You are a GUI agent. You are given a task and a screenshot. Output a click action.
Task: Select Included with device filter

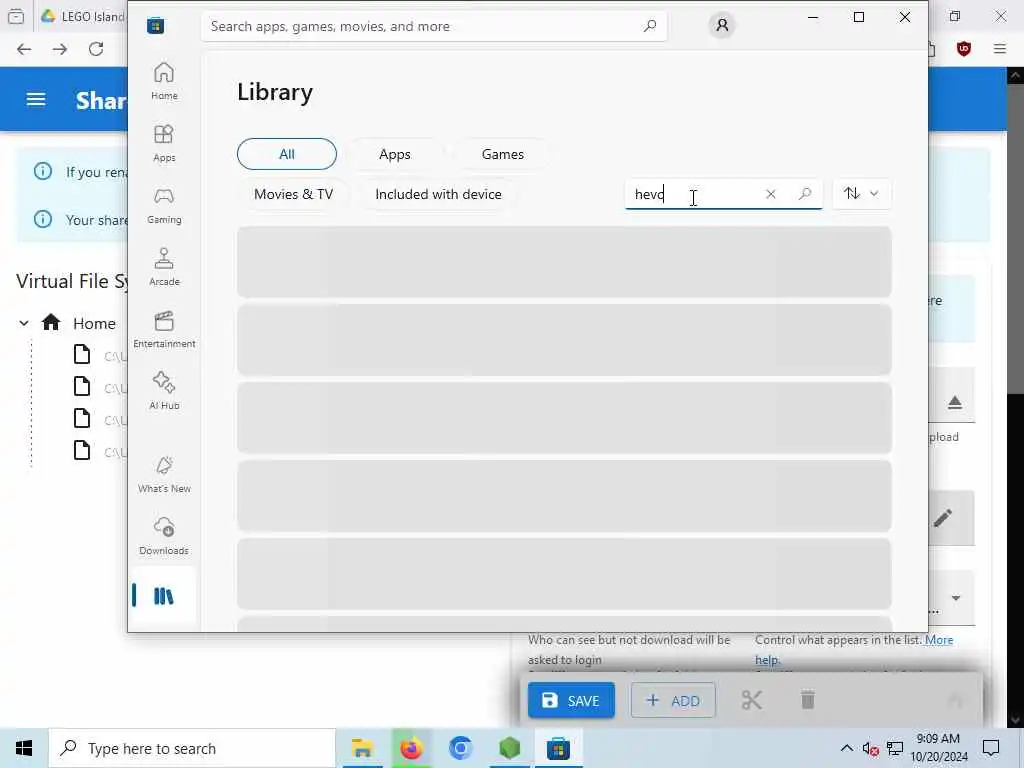438,194
